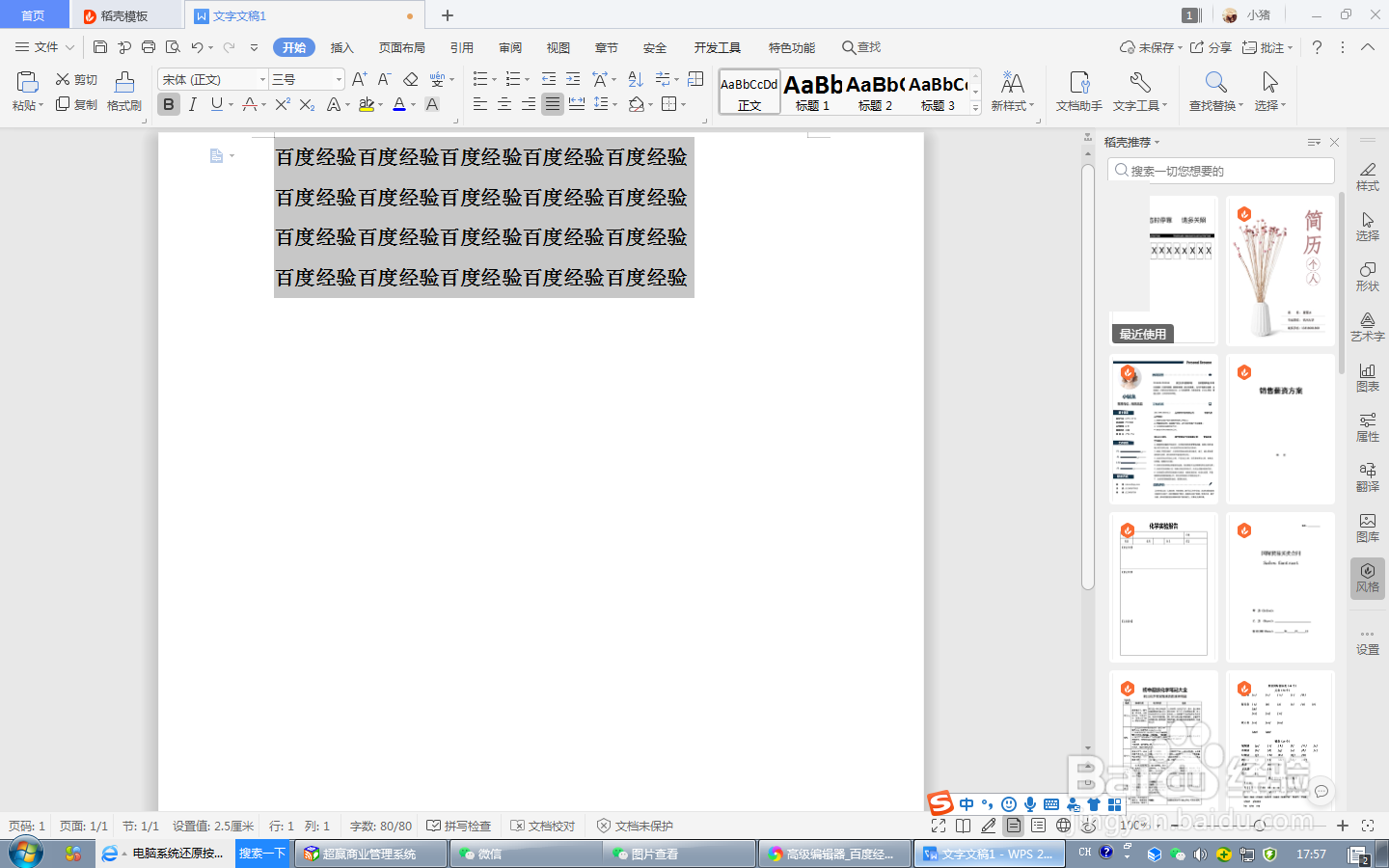Center align text
The height and width of the screenshot is (868, 1389).
[x=504, y=104]
